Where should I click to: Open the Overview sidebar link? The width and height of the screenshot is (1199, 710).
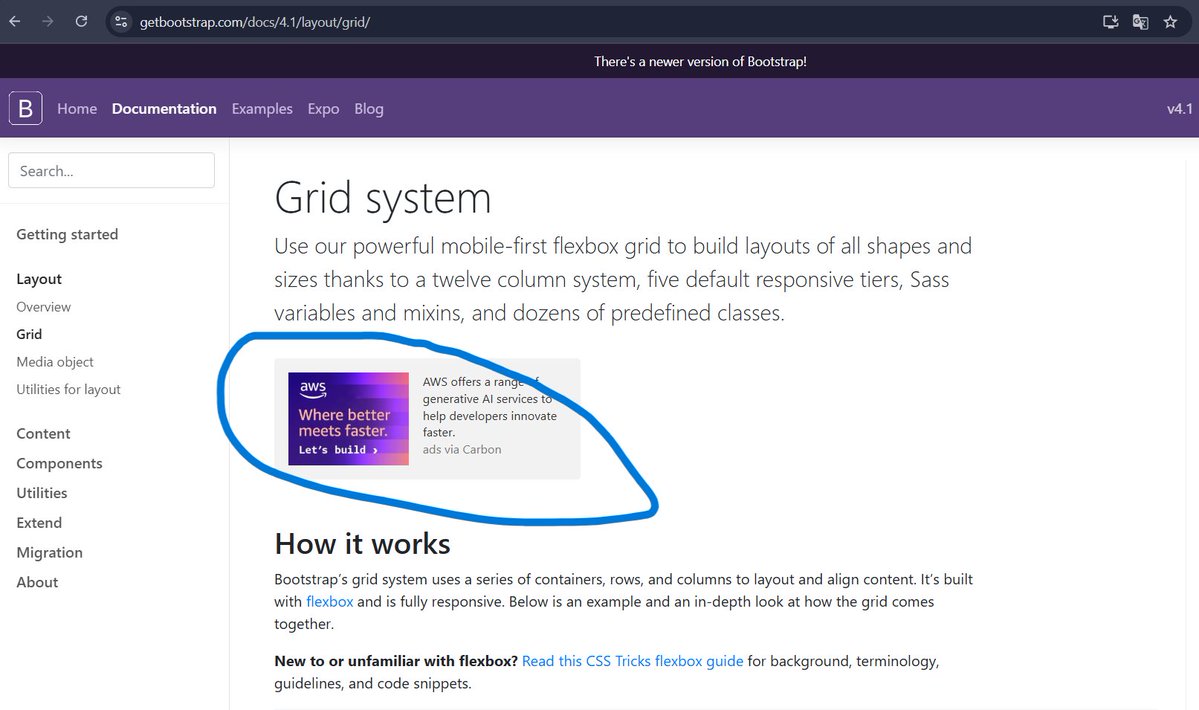click(44, 306)
